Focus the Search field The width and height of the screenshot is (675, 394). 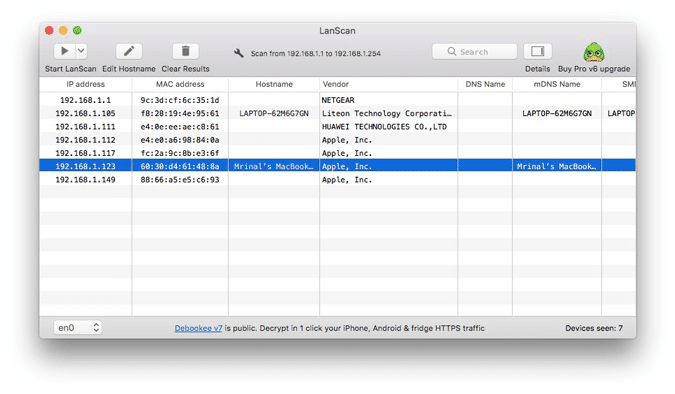click(x=474, y=52)
